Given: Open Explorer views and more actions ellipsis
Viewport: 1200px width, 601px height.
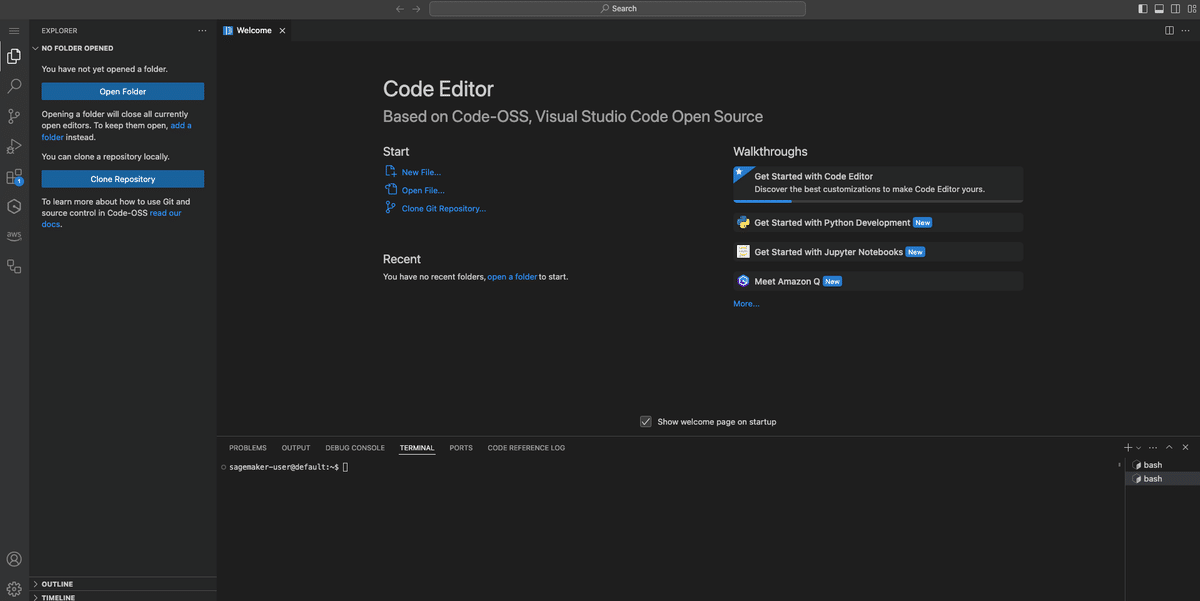Looking at the screenshot, I should pos(203,31).
